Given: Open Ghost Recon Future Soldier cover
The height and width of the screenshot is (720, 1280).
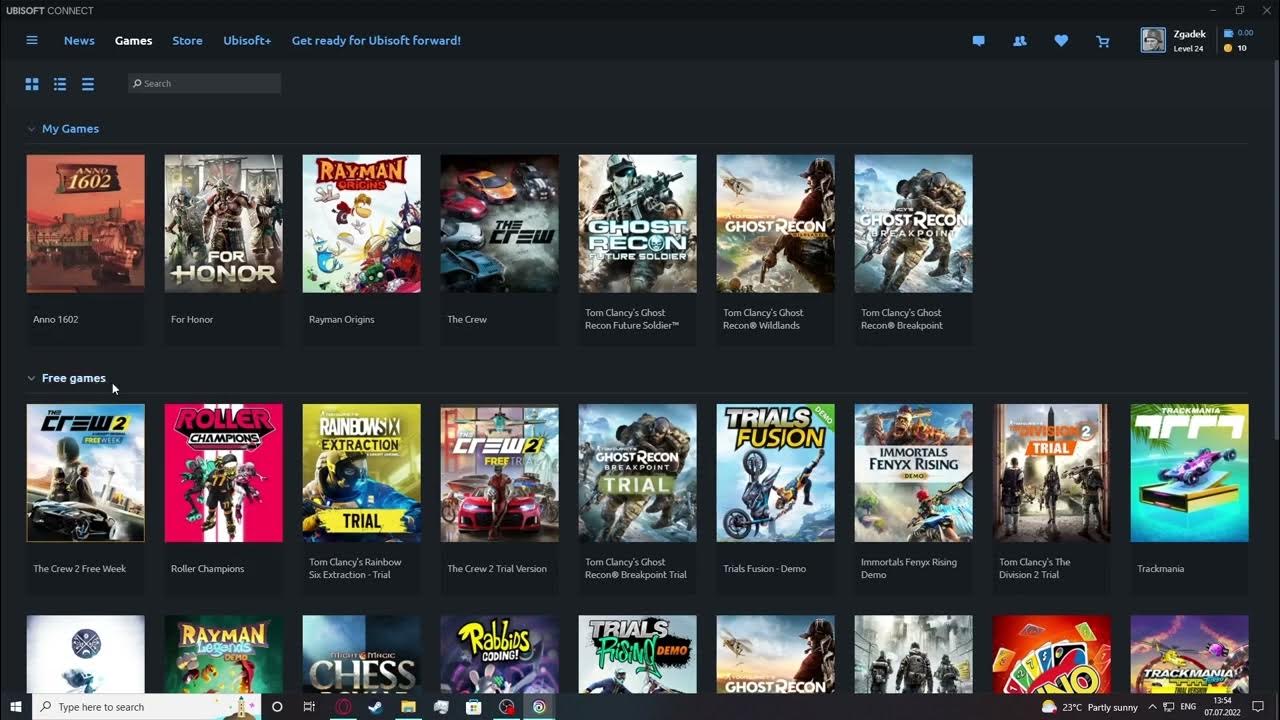Looking at the screenshot, I should 637,223.
